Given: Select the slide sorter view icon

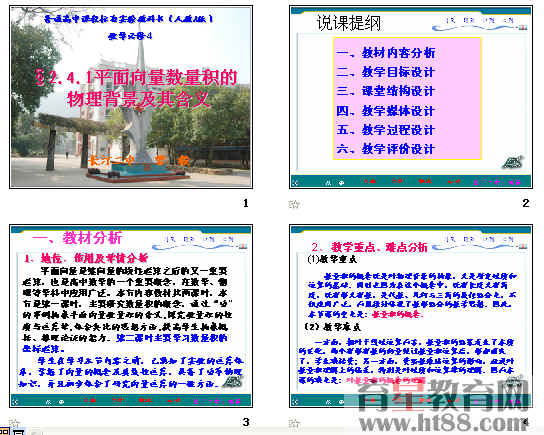Looking at the screenshot, I should point(5,432).
